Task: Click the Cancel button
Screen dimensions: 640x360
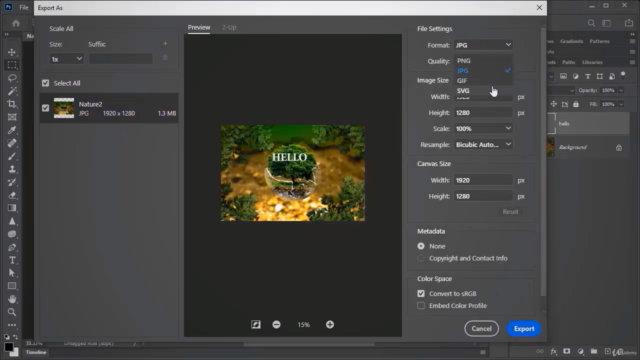Action: point(482,329)
